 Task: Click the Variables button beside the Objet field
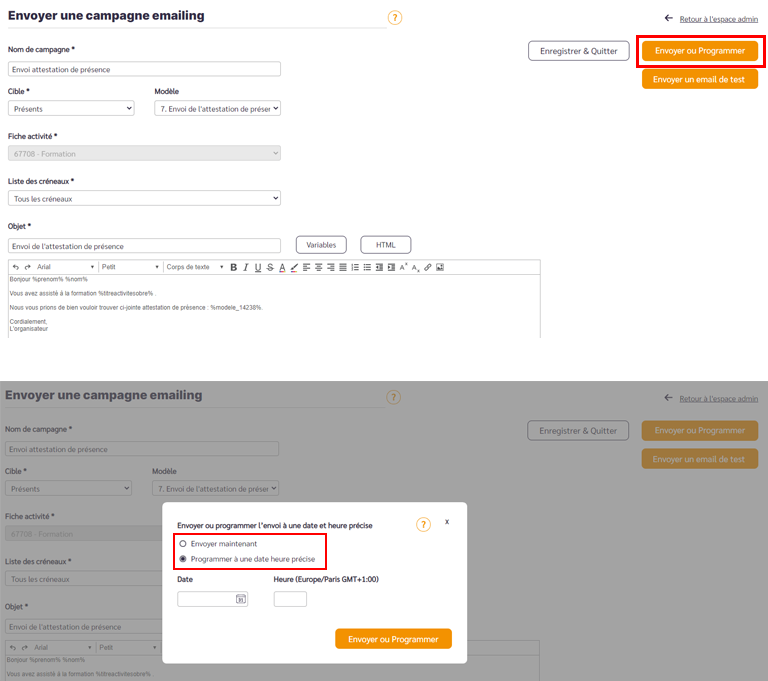coord(321,245)
